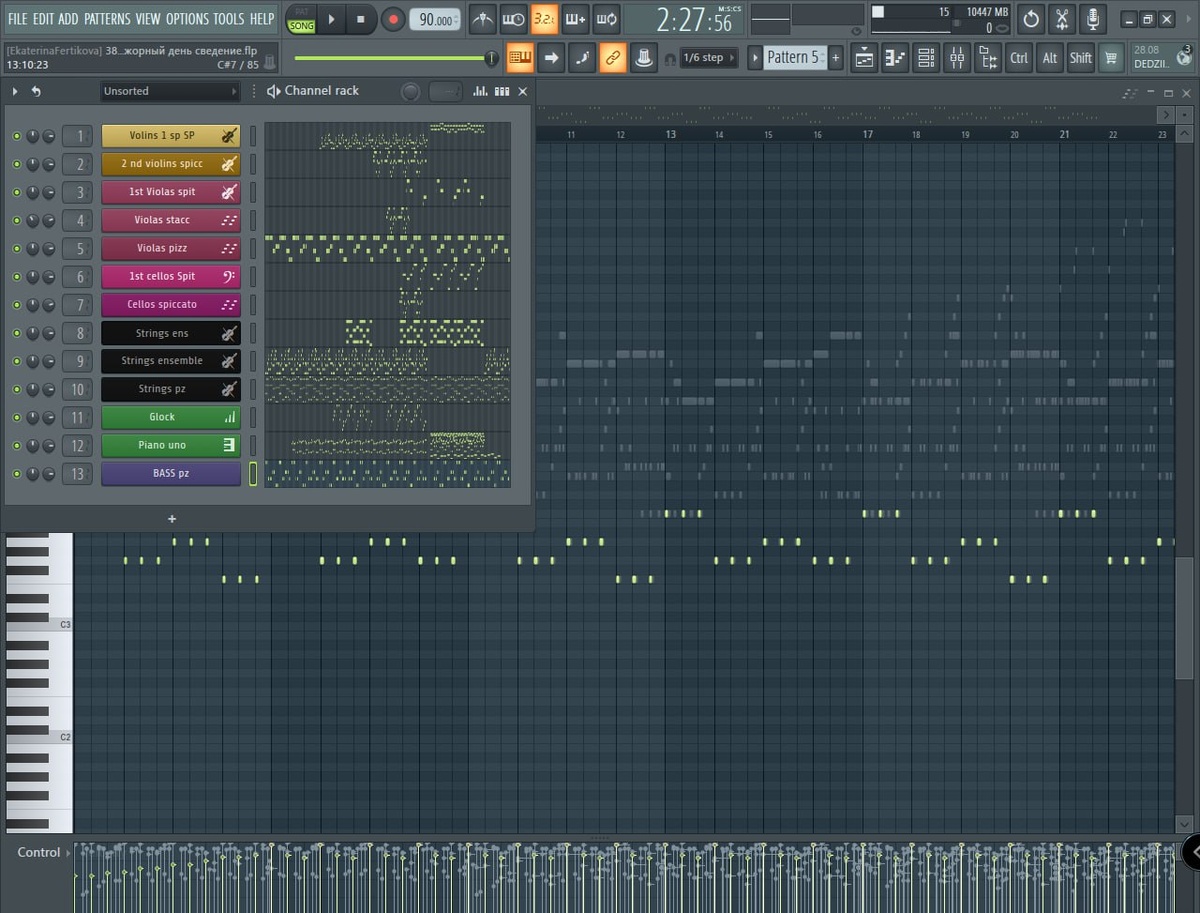Image resolution: width=1200 pixels, height=913 pixels.
Task: Toggle the orange typing keyboard to piano icon
Action: tap(520, 58)
